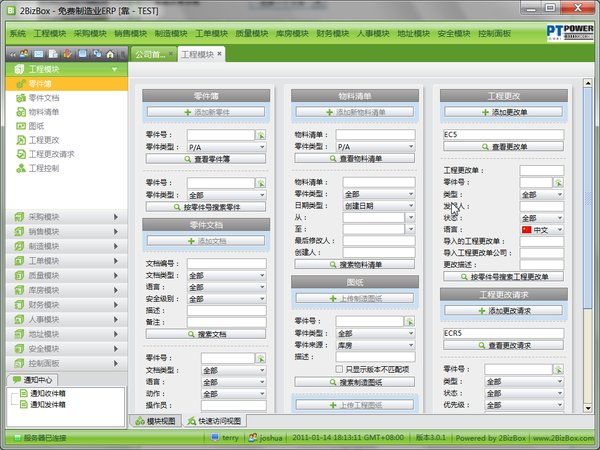Open the 系统 menu
The width and height of the screenshot is (600, 450).
(x=18, y=34)
